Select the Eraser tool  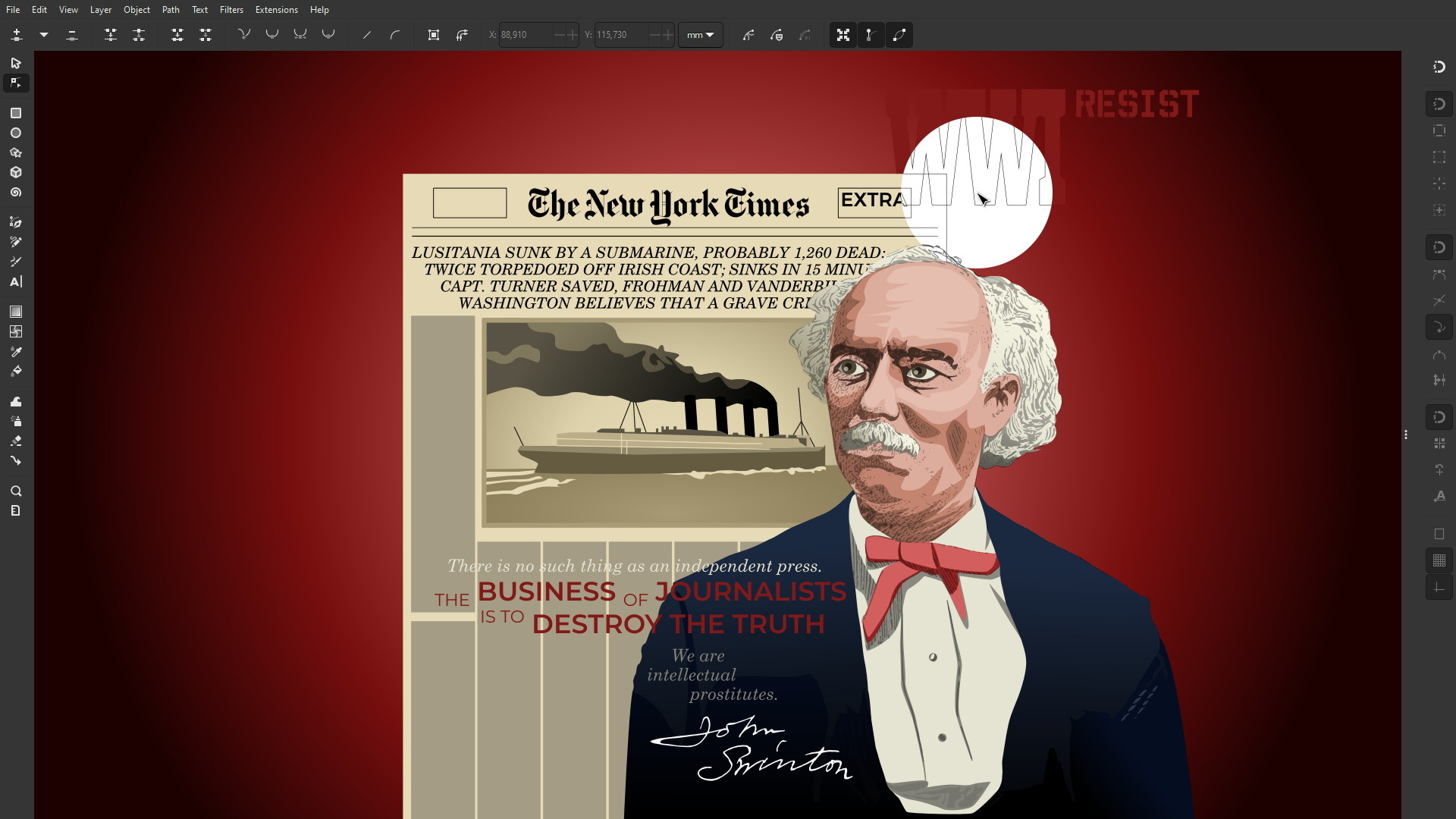[x=16, y=441]
